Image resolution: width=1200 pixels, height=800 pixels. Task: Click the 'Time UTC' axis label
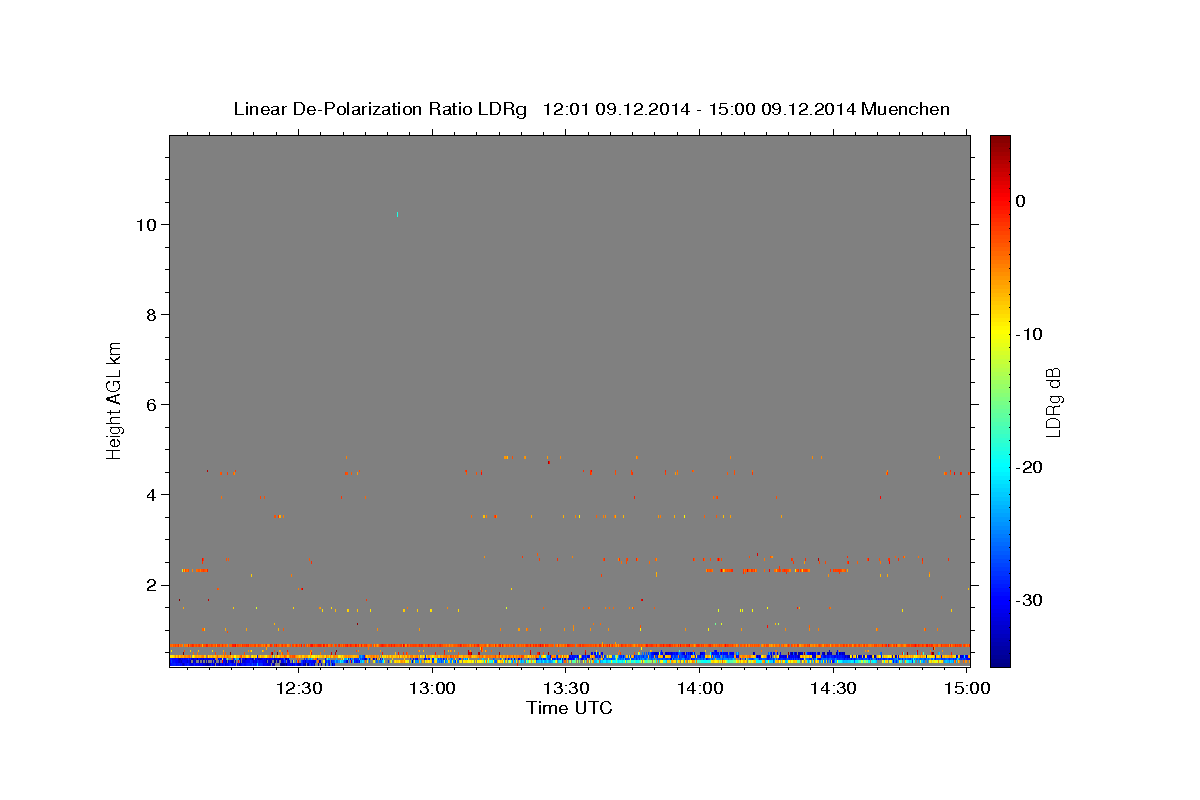(x=569, y=708)
